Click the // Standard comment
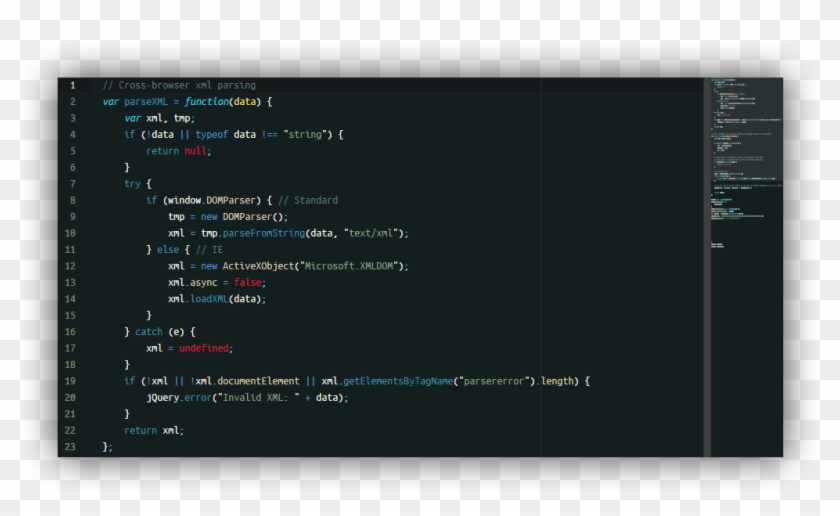This screenshot has width=840, height=516. [308, 200]
